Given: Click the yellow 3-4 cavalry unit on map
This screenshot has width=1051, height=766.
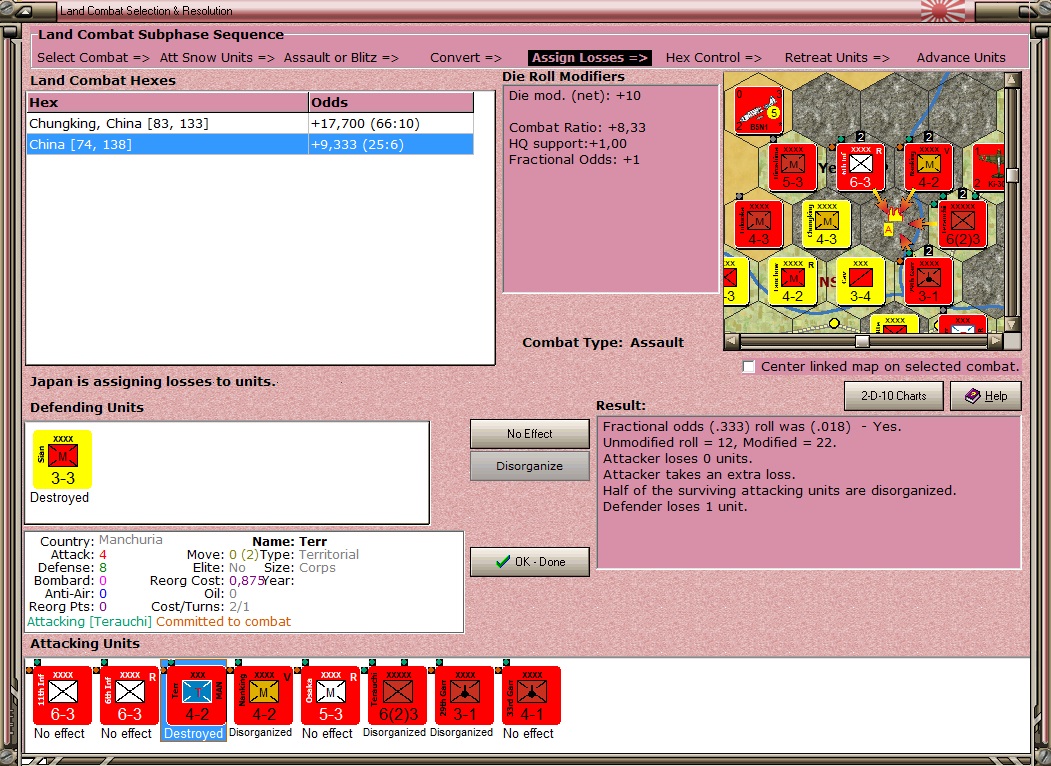Looking at the screenshot, I should pyautogui.click(x=860, y=281).
